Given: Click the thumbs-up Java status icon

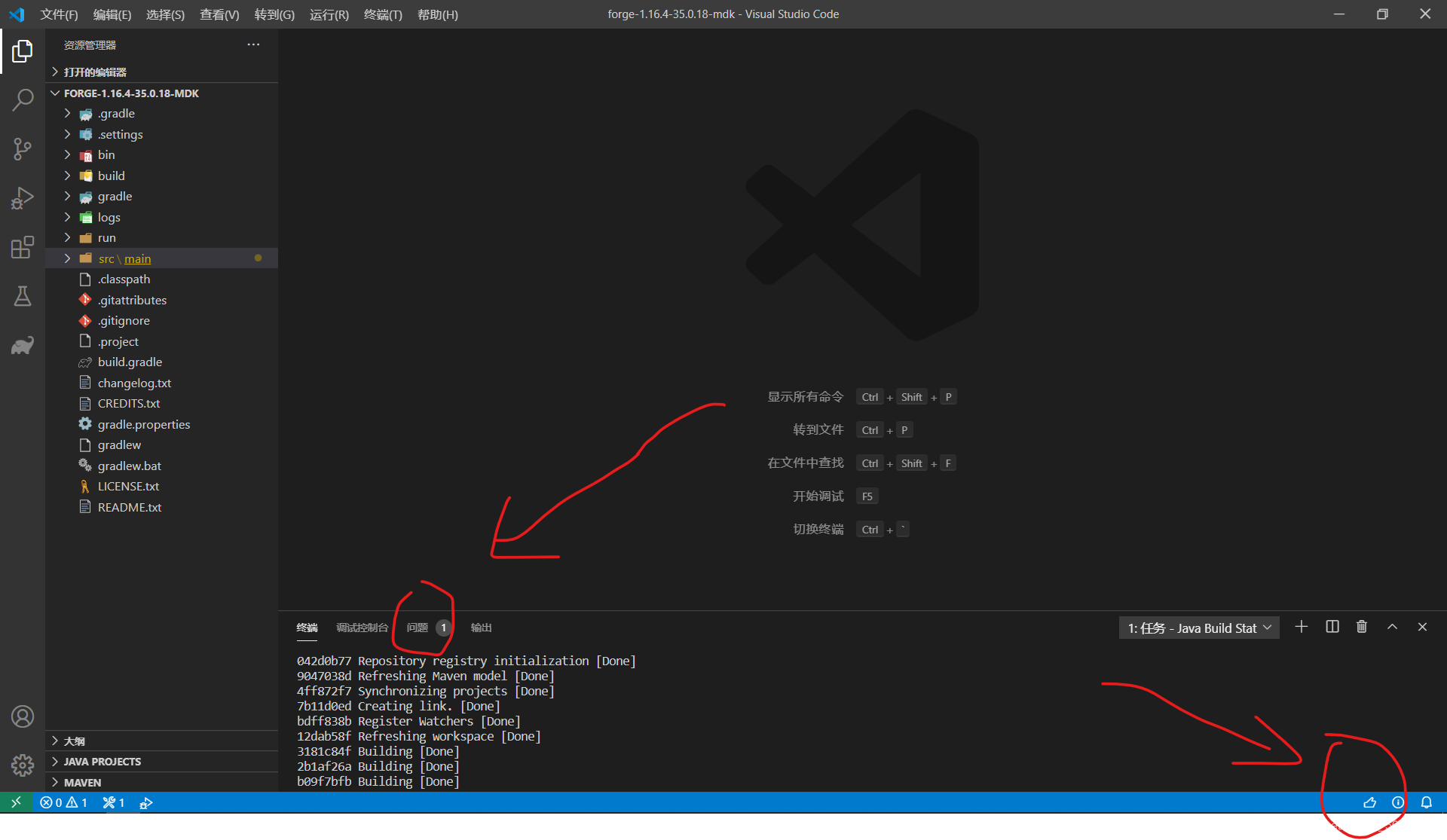Looking at the screenshot, I should click(x=1369, y=802).
